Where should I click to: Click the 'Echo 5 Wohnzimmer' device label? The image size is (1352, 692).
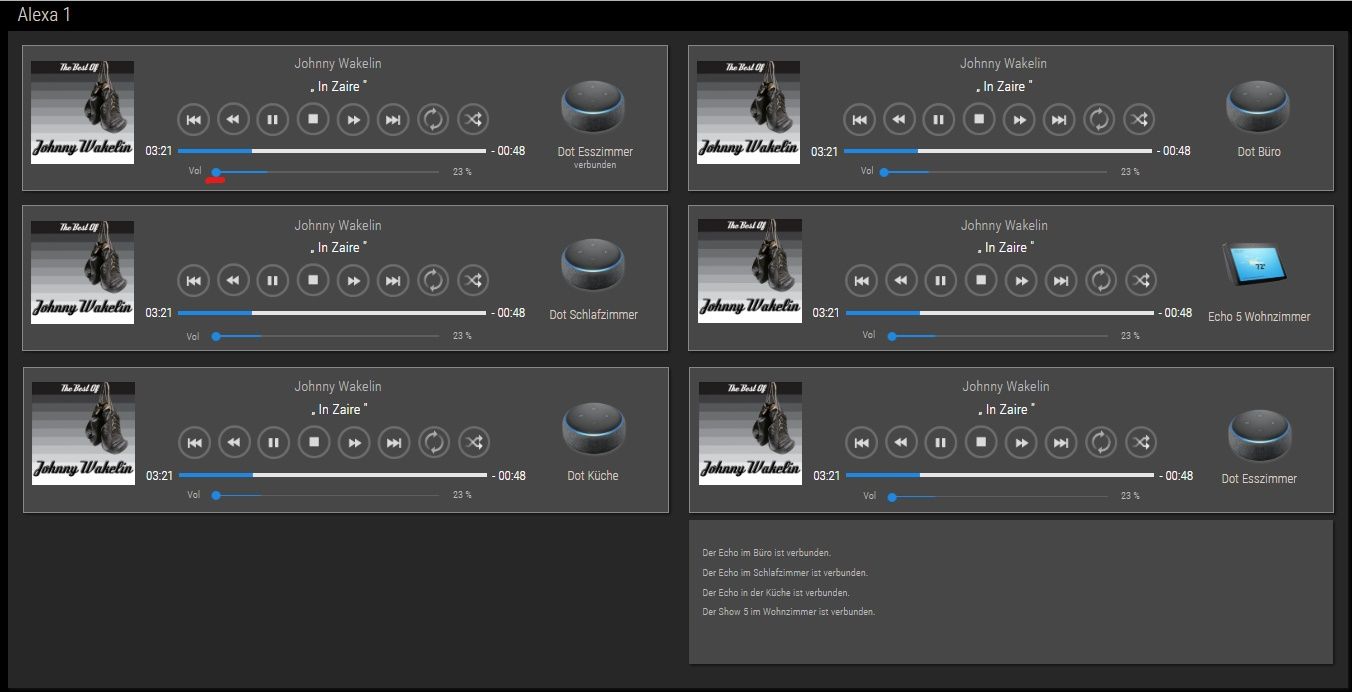[x=1259, y=316]
